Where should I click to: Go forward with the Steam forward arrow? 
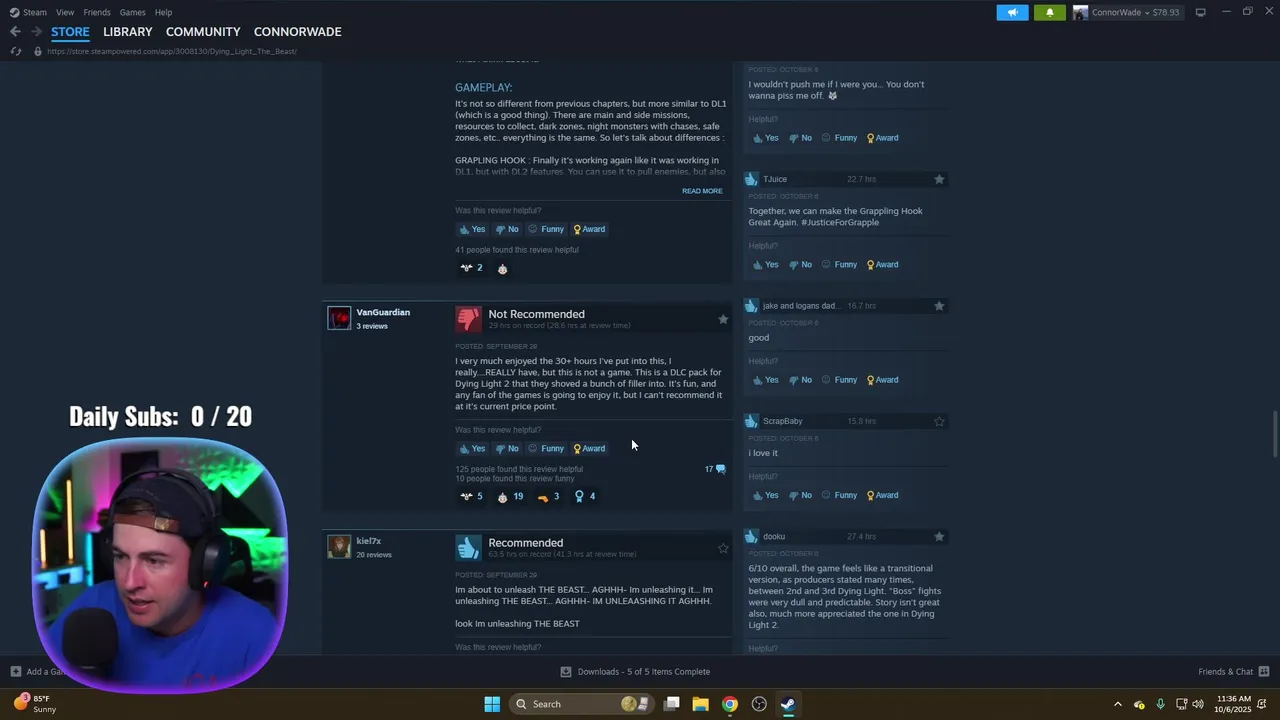pos(36,32)
